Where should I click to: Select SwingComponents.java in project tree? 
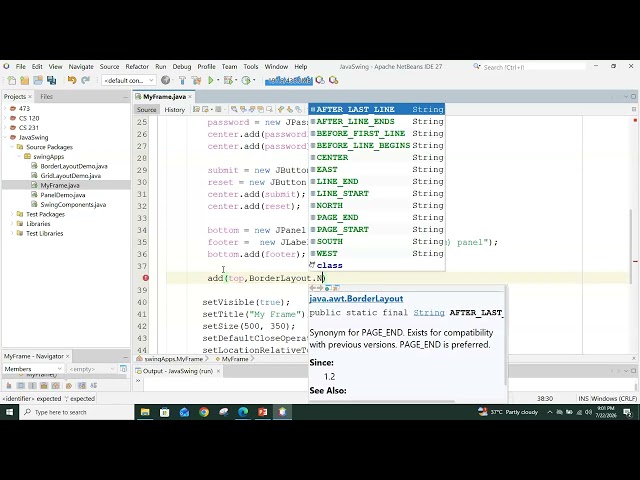[x=73, y=204]
